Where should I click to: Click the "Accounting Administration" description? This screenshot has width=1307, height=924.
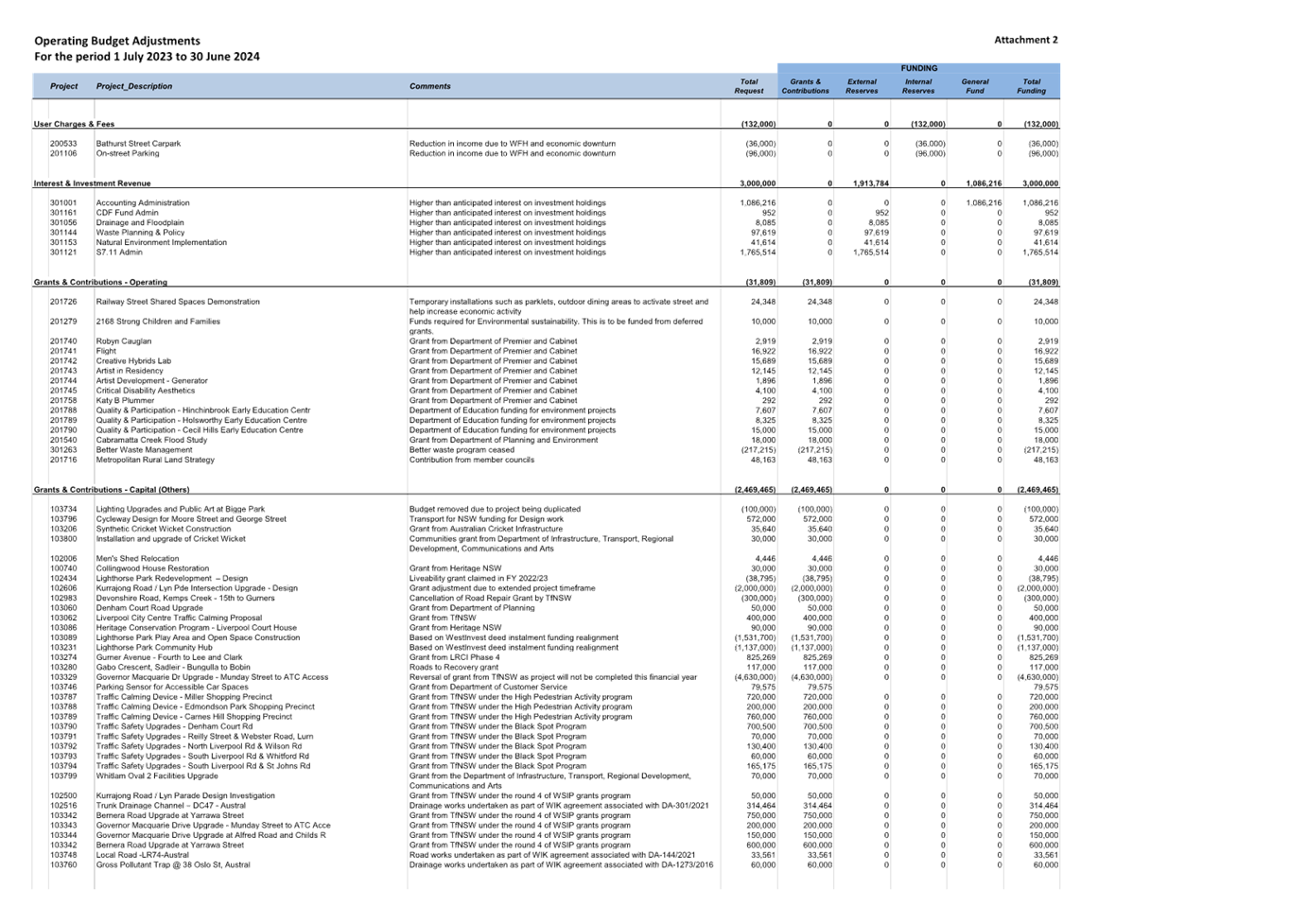click(143, 202)
